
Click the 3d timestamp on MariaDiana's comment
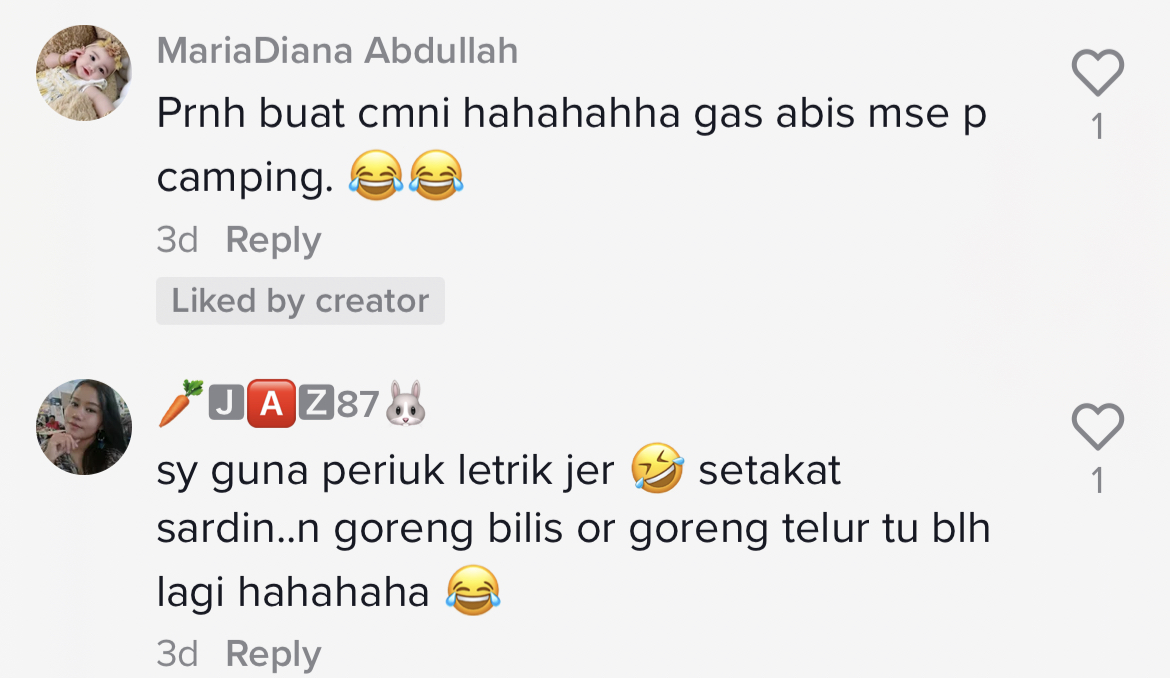point(178,240)
